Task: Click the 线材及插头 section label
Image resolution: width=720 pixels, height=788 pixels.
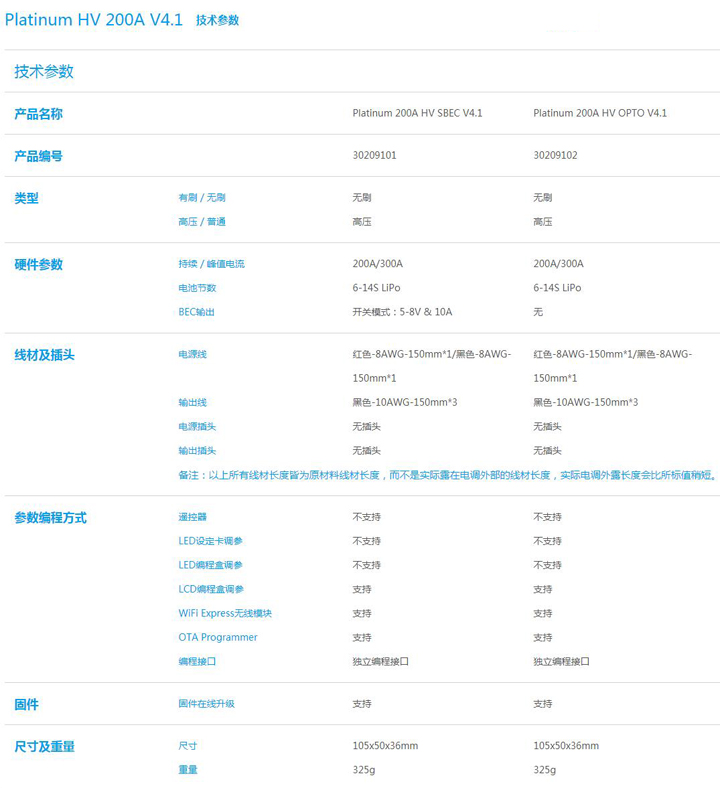Action: 44,354
